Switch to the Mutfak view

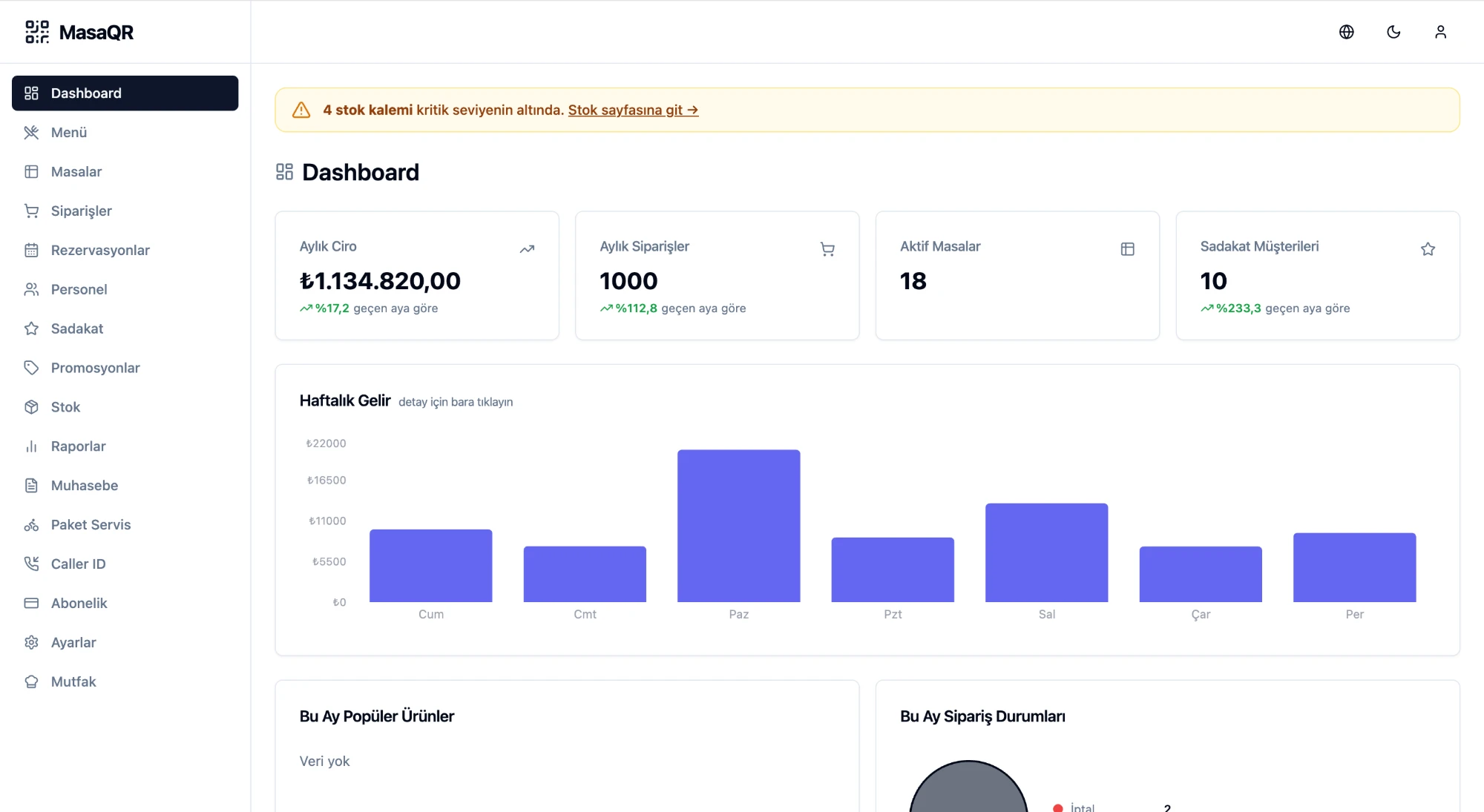click(x=125, y=682)
